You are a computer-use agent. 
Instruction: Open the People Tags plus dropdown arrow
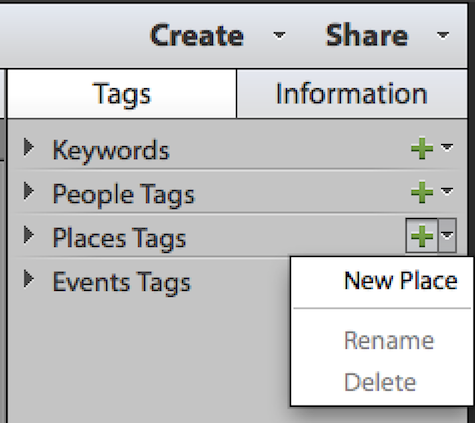tap(447, 191)
